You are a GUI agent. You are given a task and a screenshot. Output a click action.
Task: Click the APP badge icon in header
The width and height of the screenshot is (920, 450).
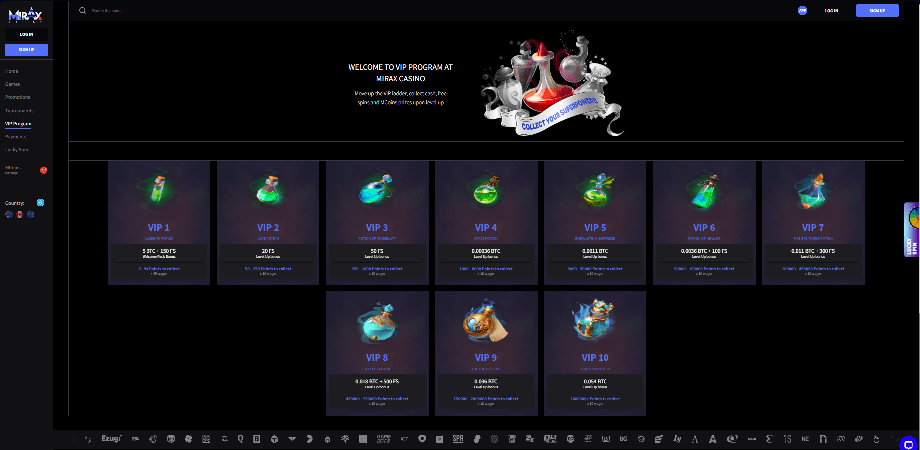(802, 10)
